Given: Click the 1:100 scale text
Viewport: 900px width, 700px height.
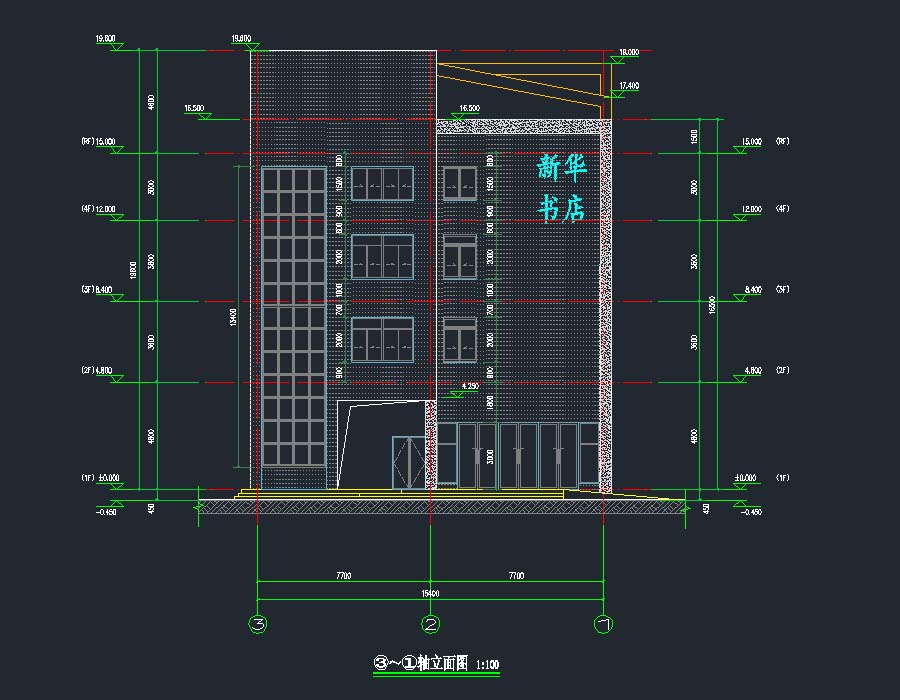Looking at the screenshot, I should click(x=487, y=664).
